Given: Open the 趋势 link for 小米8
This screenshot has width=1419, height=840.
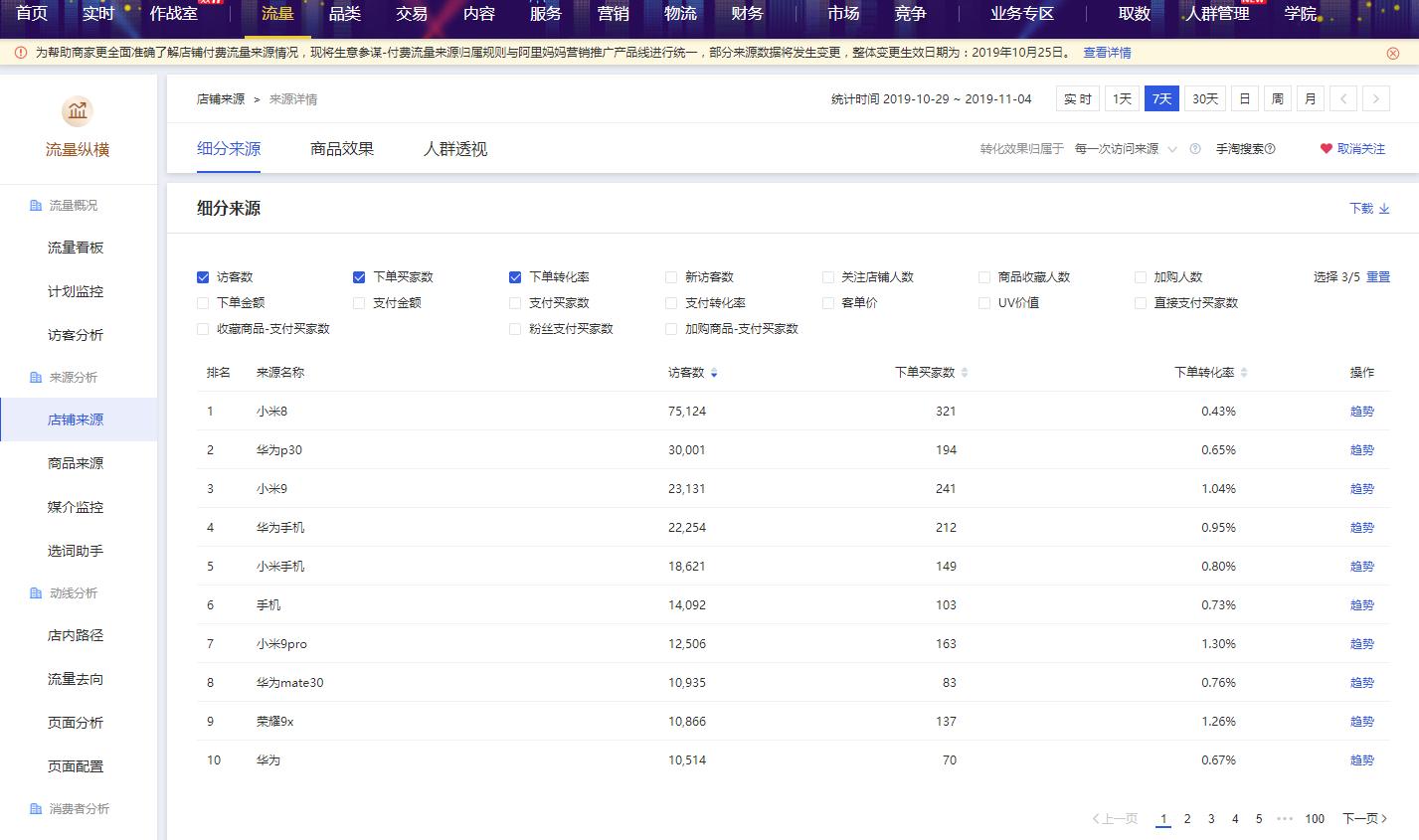Looking at the screenshot, I should [x=1361, y=411].
